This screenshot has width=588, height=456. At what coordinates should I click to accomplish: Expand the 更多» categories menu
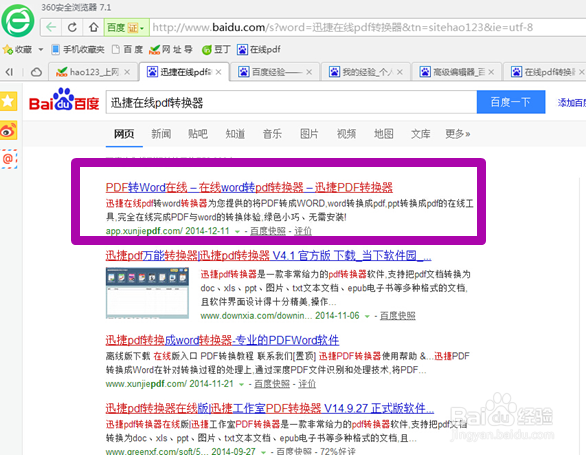point(458,134)
